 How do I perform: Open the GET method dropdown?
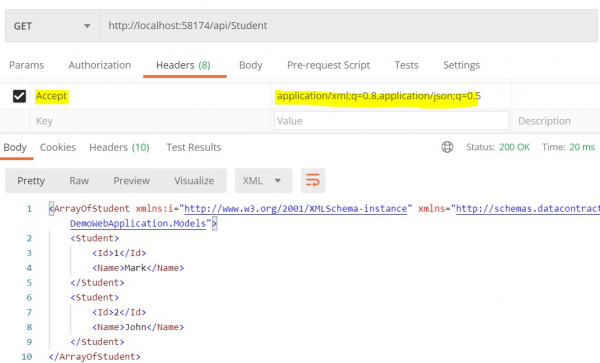click(x=53, y=26)
